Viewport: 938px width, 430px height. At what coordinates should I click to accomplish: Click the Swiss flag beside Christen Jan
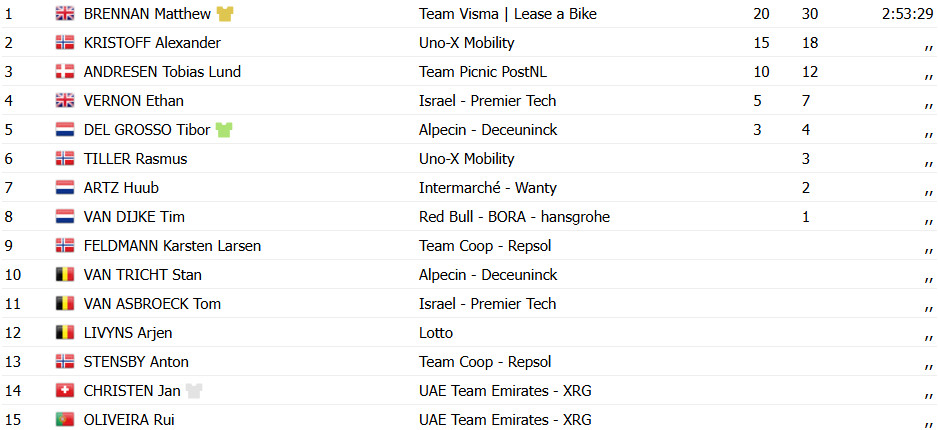pos(65,391)
